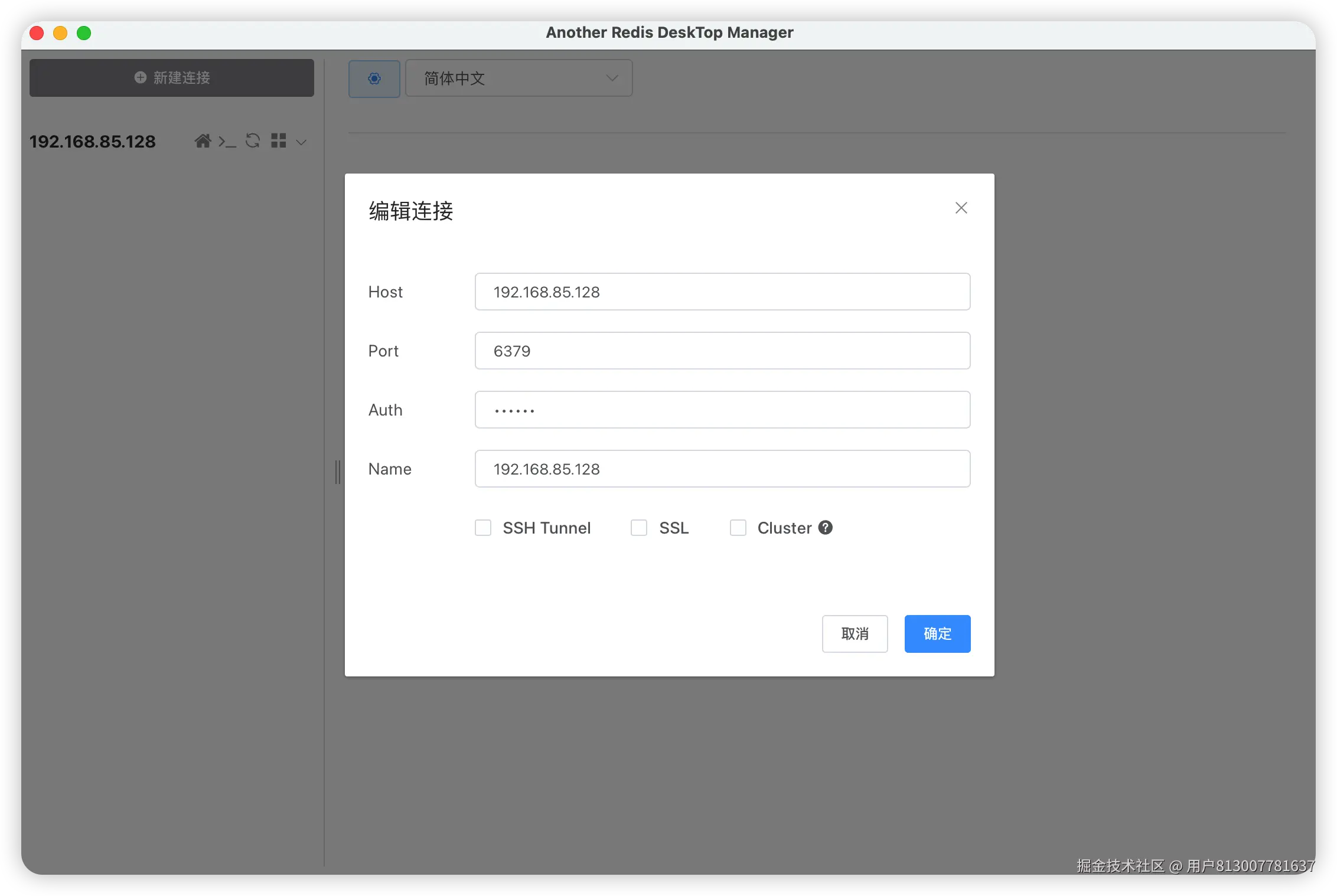Expand the 192.168.85.128 connection chevron
The image size is (1337, 896).
pyautogui.click(x=301, y=142)
